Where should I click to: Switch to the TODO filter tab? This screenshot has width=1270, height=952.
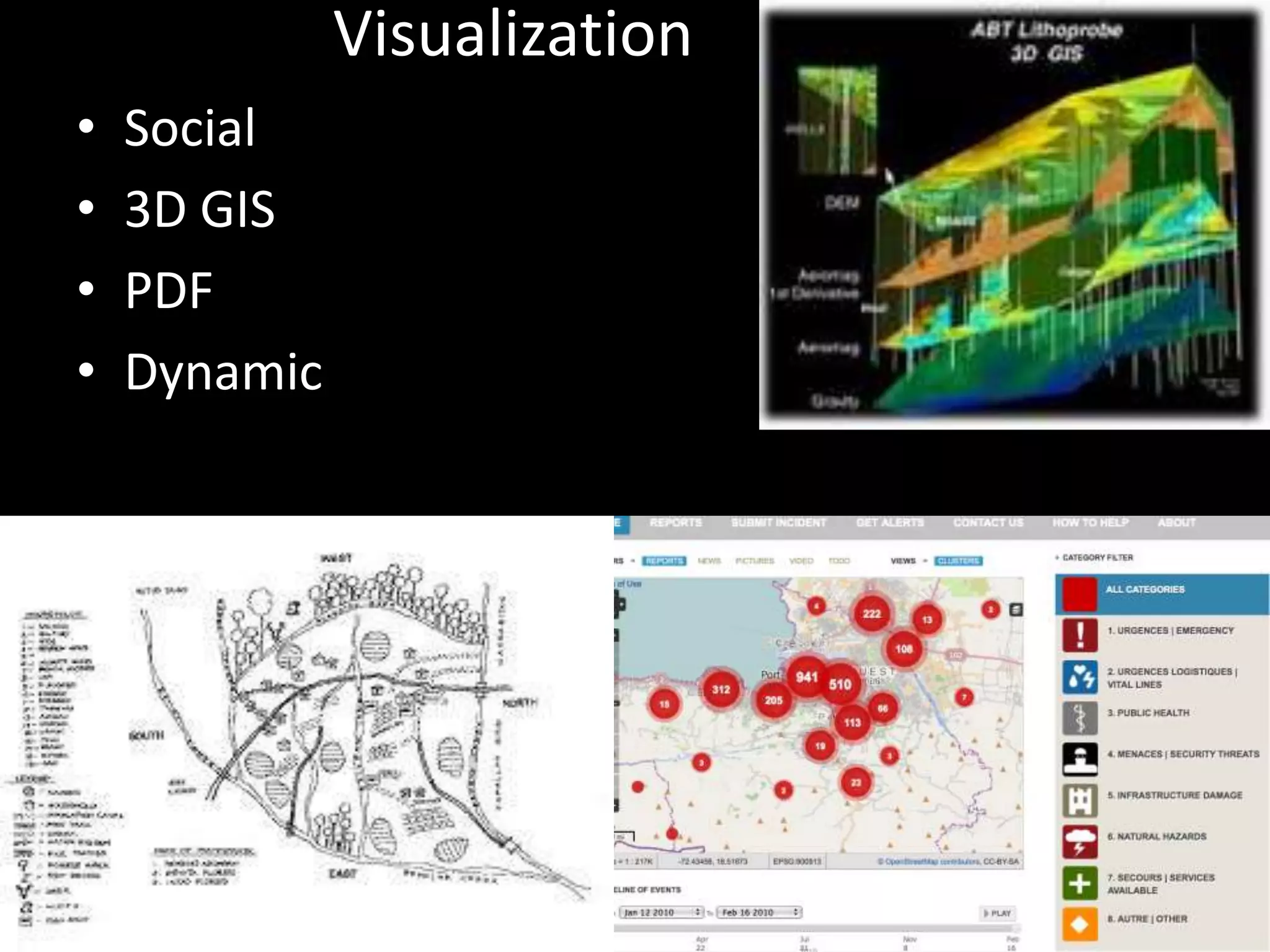click(839, 561)
